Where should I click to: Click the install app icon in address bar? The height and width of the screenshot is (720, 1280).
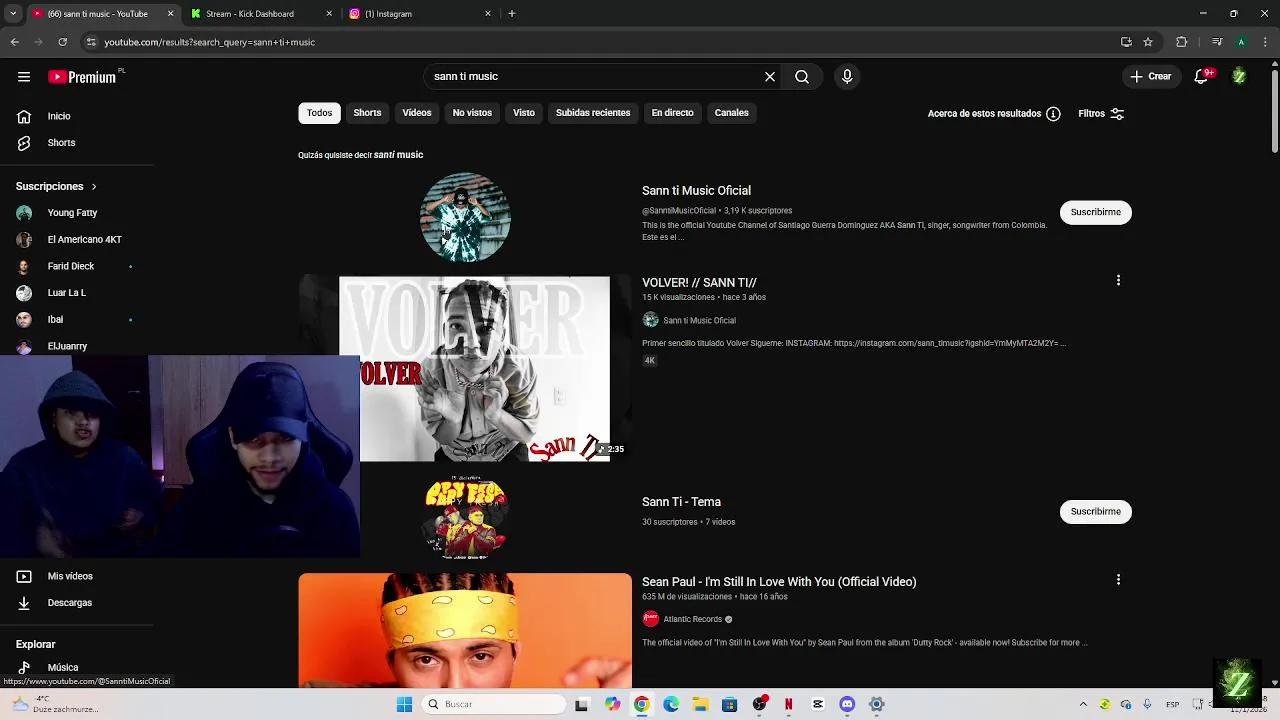(1126, 42)
